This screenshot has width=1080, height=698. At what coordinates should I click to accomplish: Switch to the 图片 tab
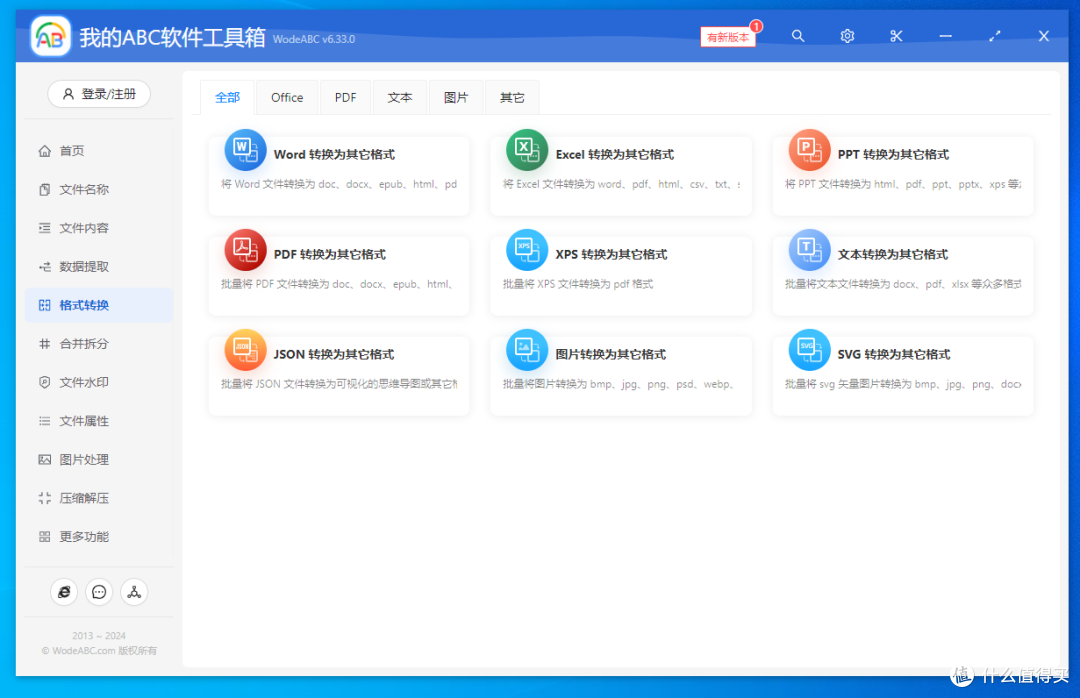point(456,97)
